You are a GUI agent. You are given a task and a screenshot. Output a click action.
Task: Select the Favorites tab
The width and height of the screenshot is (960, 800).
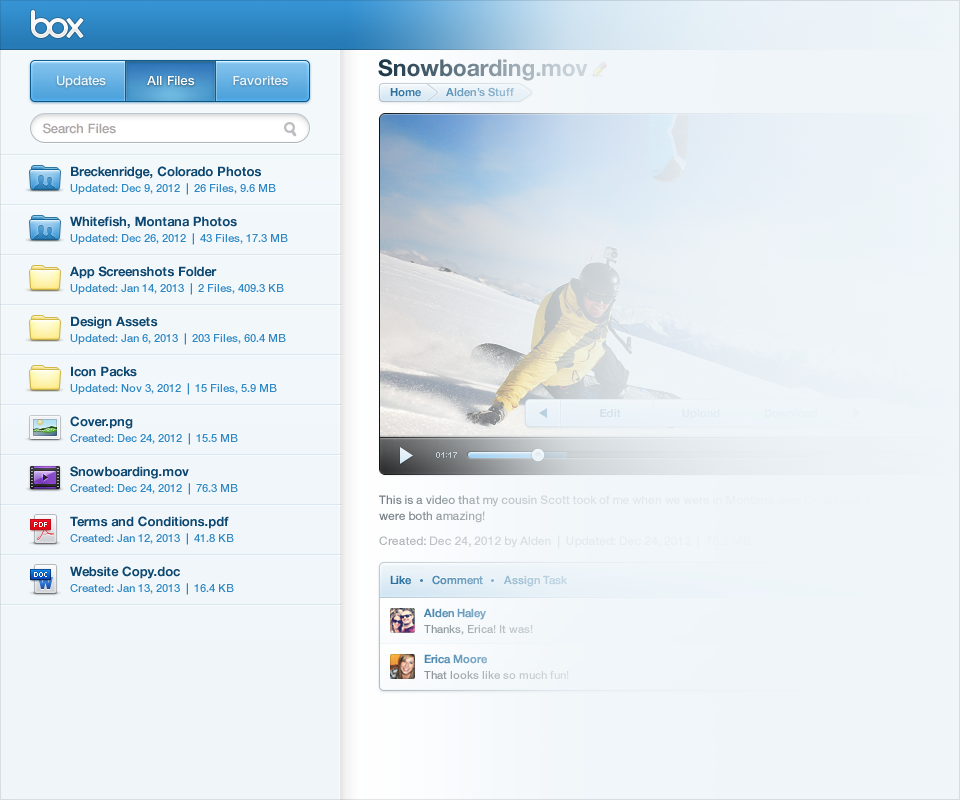point(260,81)
